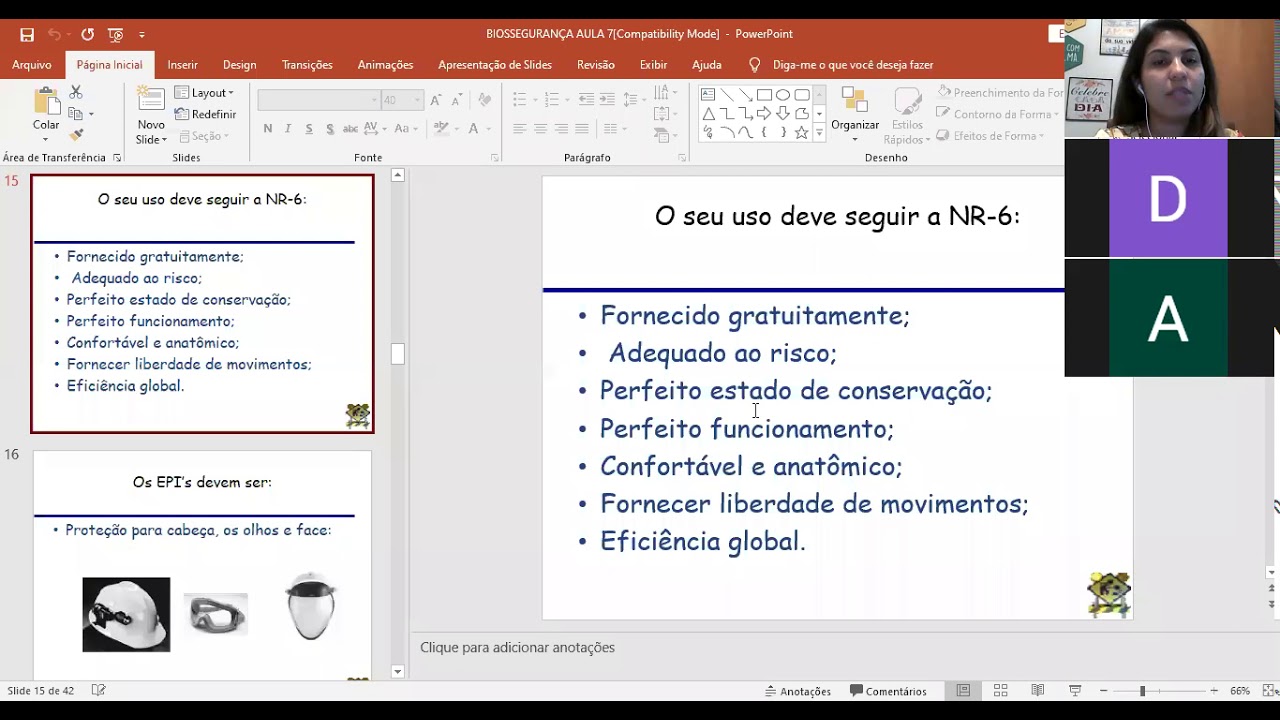Open Paragraph dialog launcher in Parágrafo group
The height and width of the screenshot is (720, 1280).
point(682,158)
